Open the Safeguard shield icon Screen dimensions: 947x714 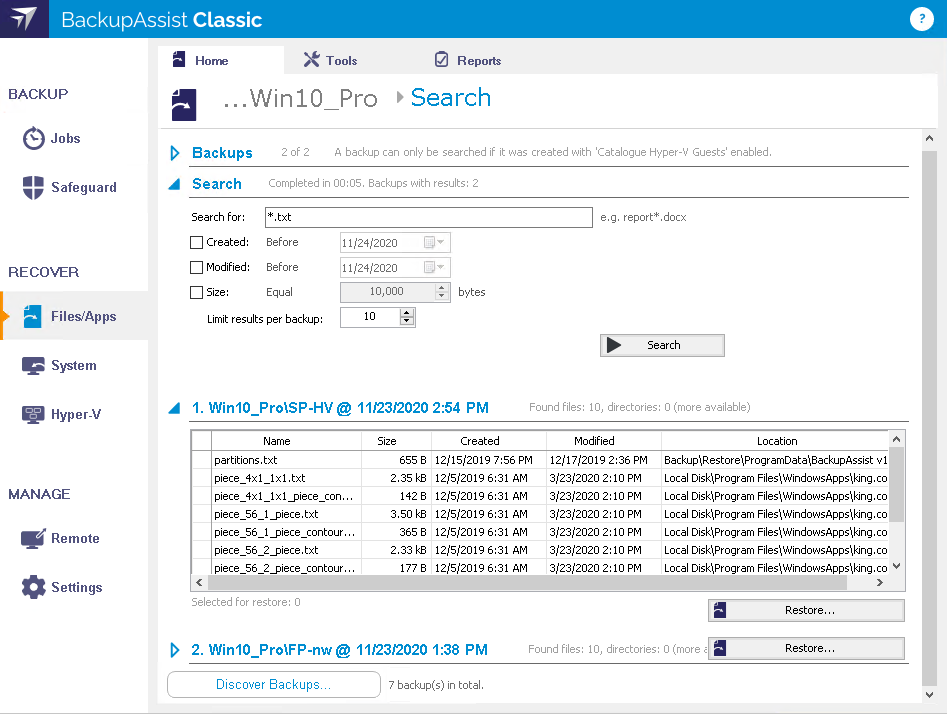click(x=34, y=187)
